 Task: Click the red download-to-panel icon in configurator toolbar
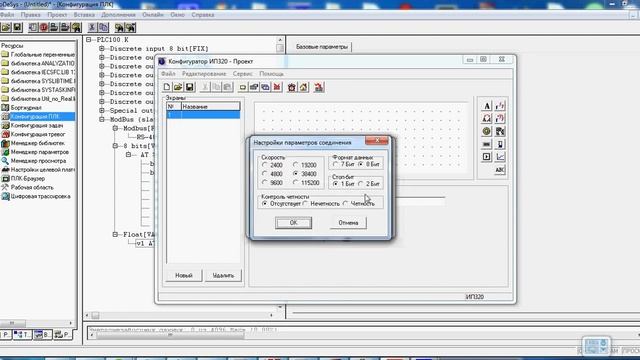[x=319, y=87]
